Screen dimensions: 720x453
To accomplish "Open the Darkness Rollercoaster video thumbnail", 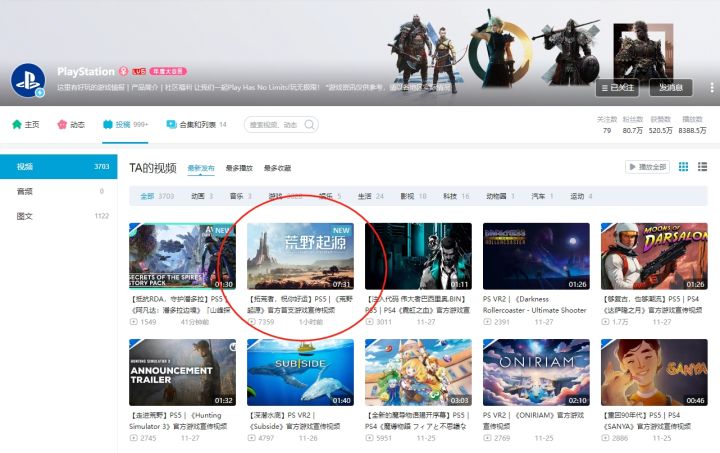I will point(536,256).
